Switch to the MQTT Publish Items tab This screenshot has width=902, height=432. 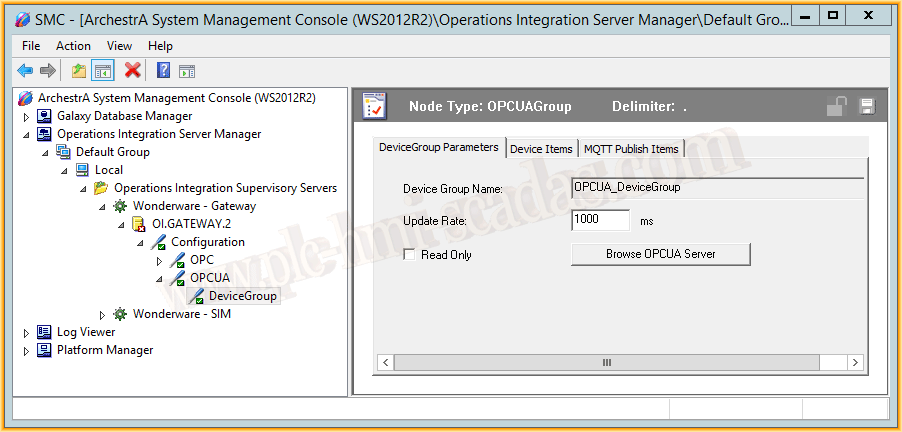coord(631,149)
